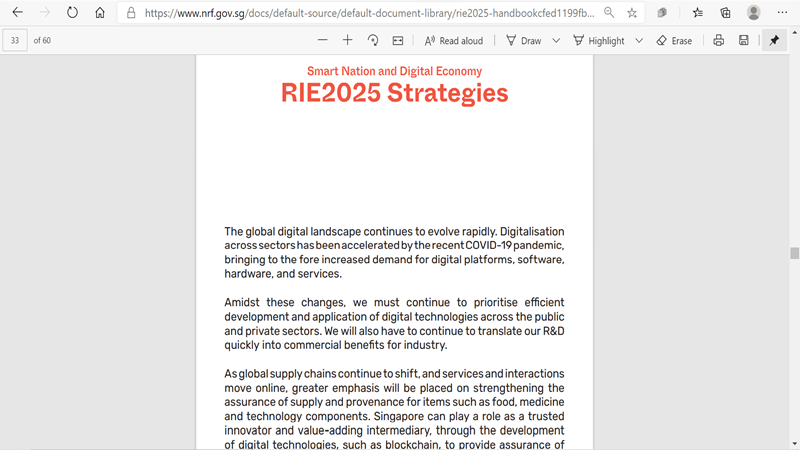Image resolution: width=800 pixels, height=450 pixels.
Task: Open the browser home page
Action: pyautogui.click(x=100, y=13)
